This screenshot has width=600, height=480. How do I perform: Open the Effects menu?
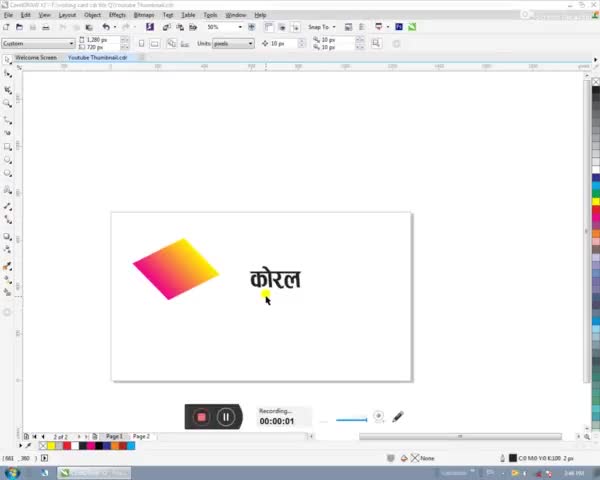coord(117,15)
